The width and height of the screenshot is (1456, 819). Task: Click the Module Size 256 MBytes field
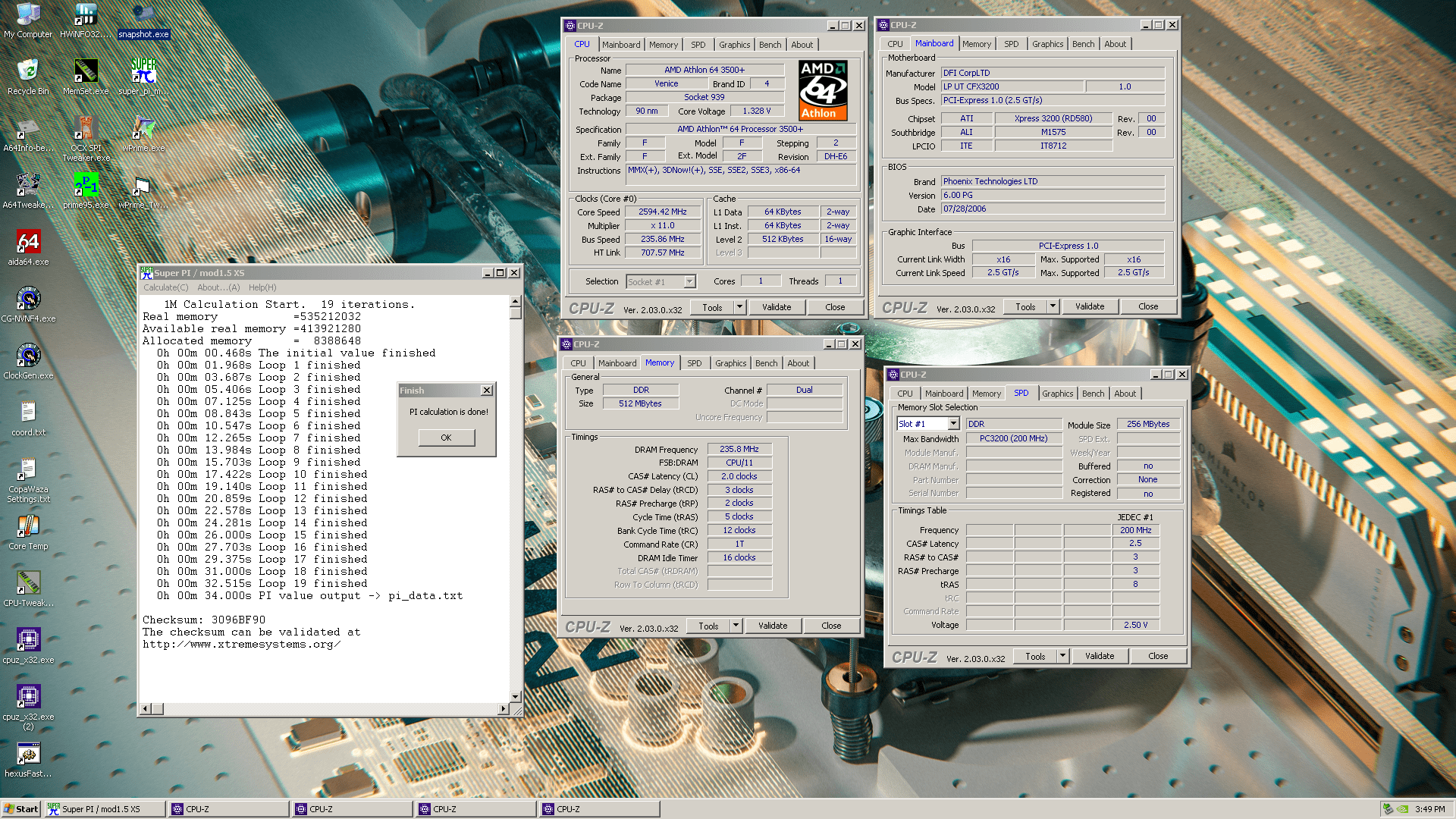point(1148,424)
